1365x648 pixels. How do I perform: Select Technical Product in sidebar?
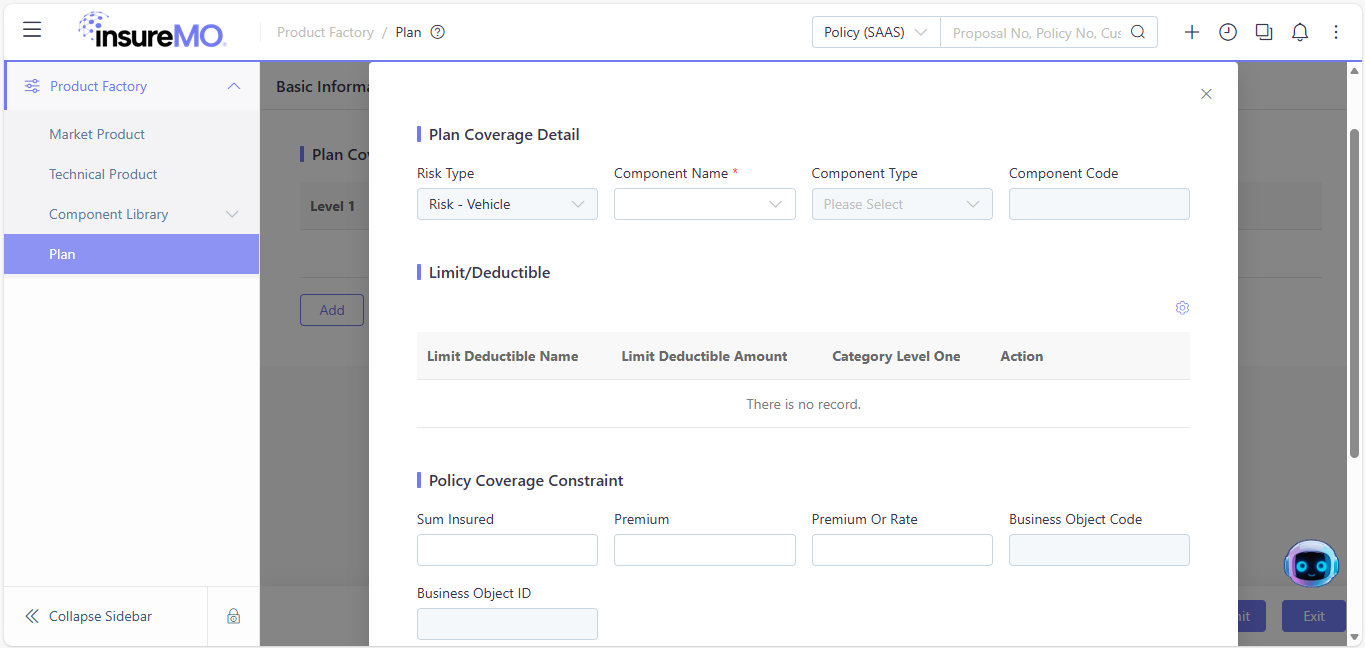click(x=103, y=174)
